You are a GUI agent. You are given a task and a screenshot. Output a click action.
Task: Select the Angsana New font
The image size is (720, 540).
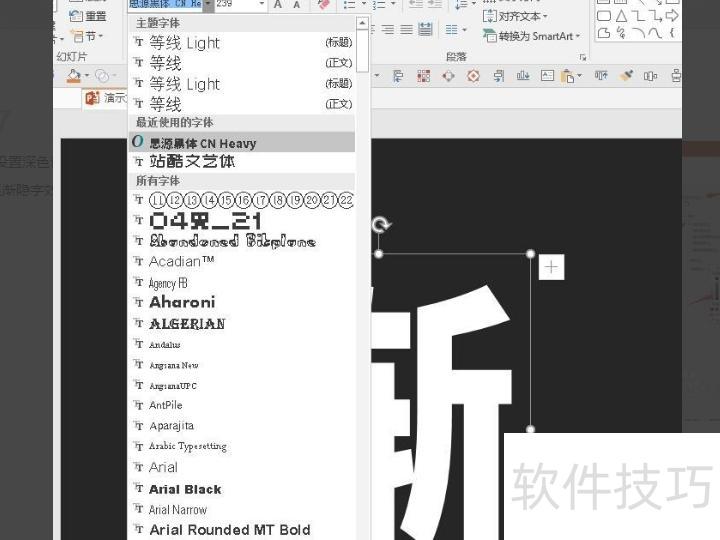pyautogui.click(x=242, y=365)
